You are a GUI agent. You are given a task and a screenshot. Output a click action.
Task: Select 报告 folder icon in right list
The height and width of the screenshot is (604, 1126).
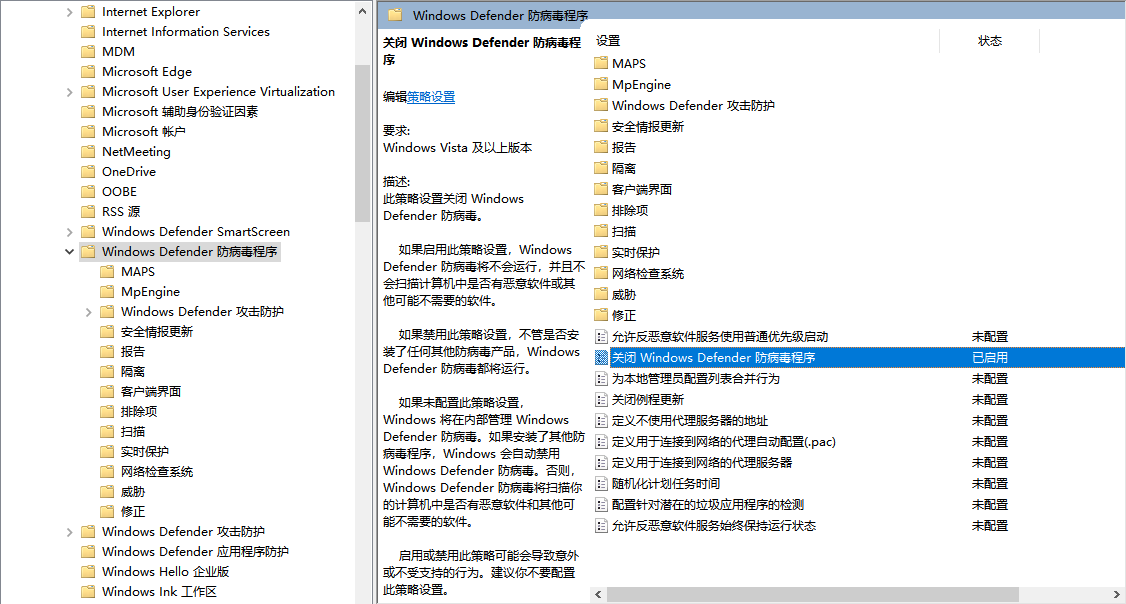pyautogui.click(x=601, y=147)
